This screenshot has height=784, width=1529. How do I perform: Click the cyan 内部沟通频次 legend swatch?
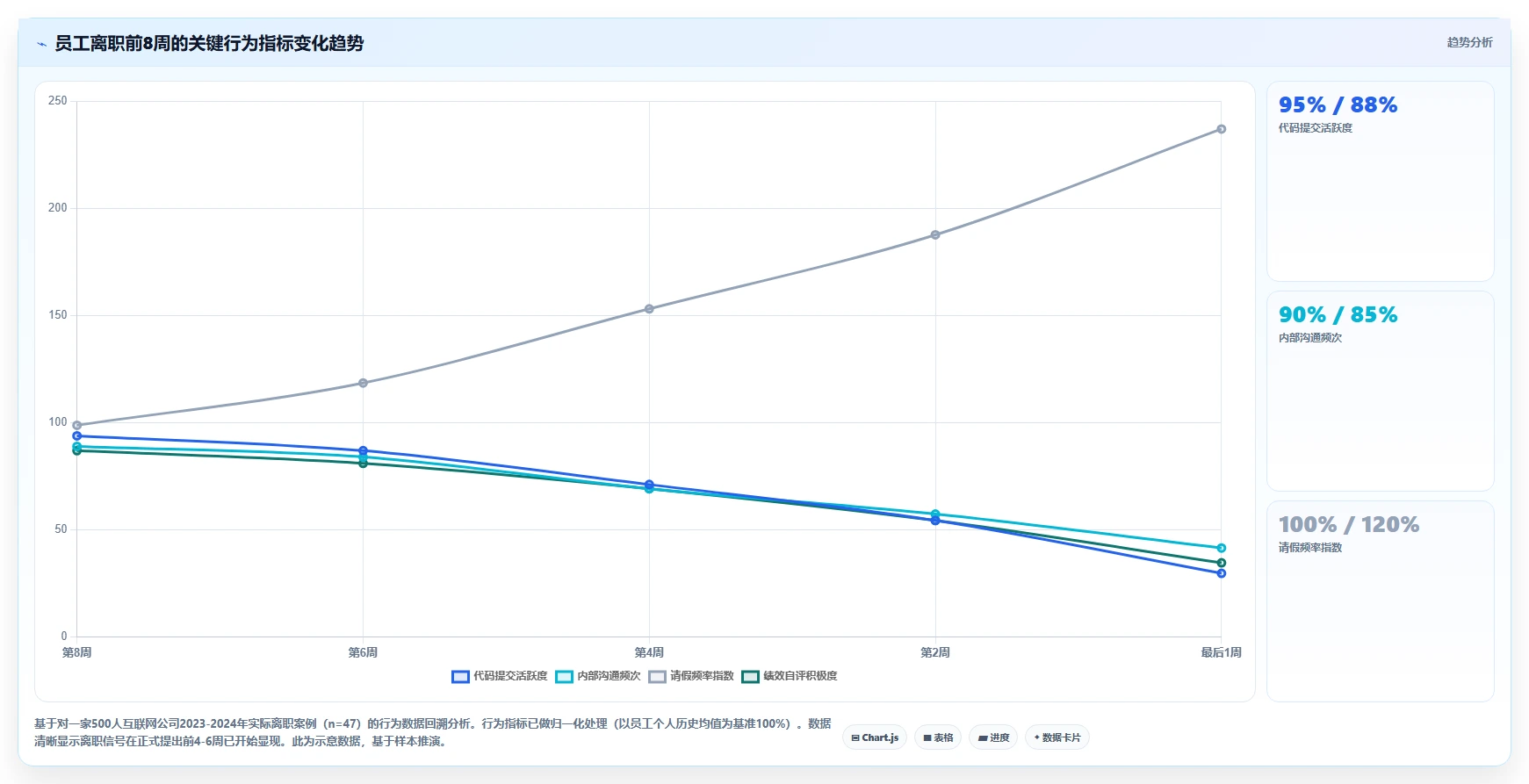click(564, 676)
